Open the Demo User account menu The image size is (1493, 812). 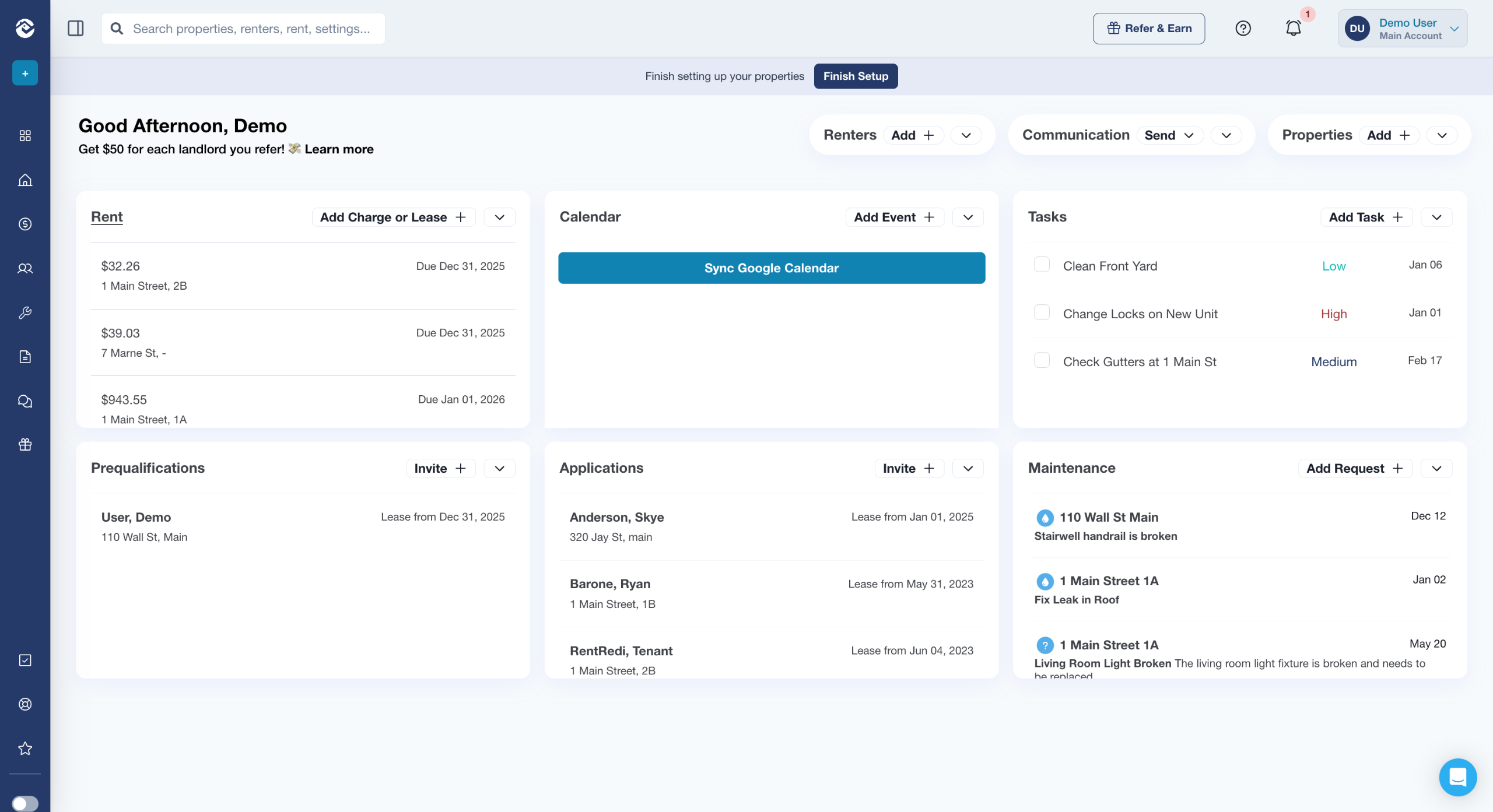[x=1402, y=28]
